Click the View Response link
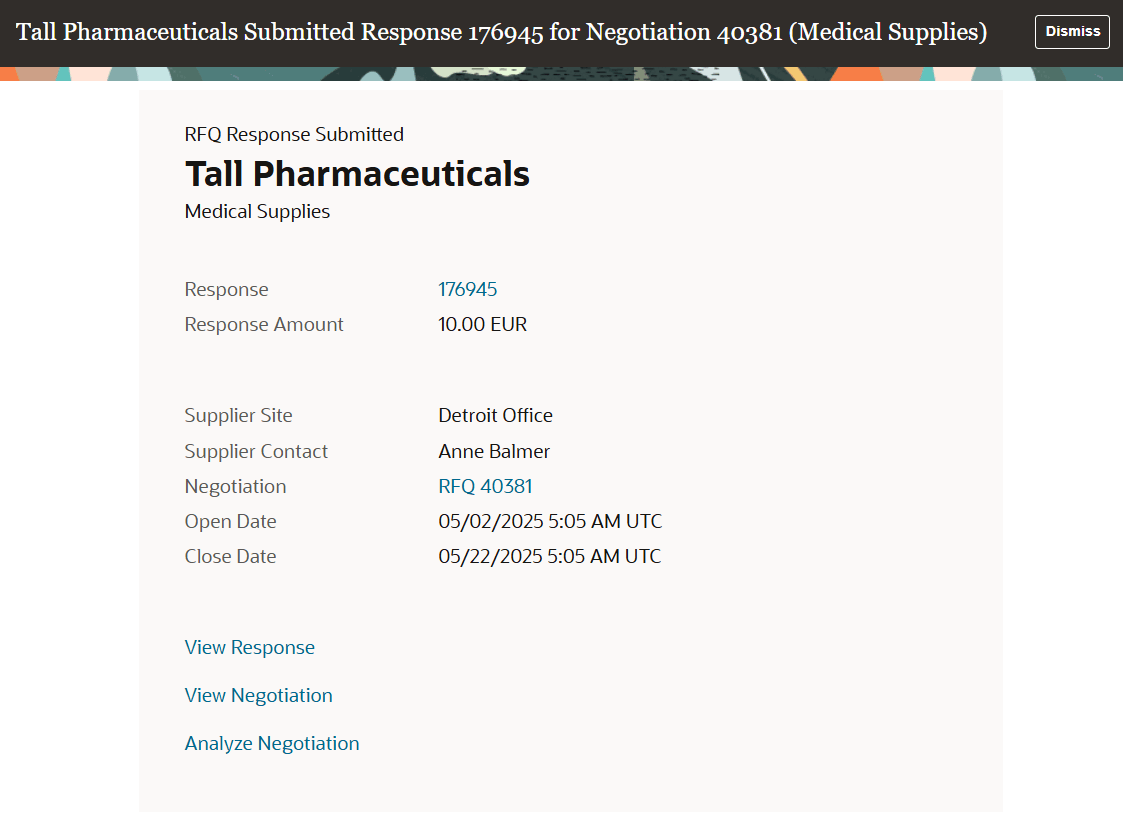Viewport: 1123px width, 835px height. point(249,647)
